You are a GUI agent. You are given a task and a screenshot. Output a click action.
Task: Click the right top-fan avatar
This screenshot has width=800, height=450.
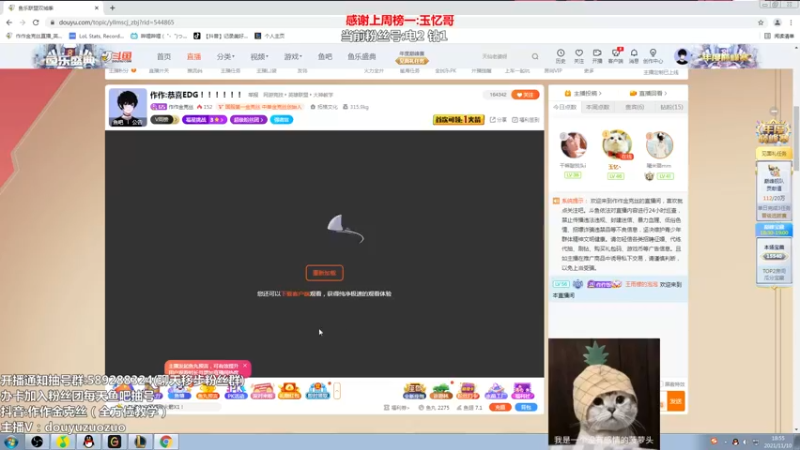(x=659, y=145)
